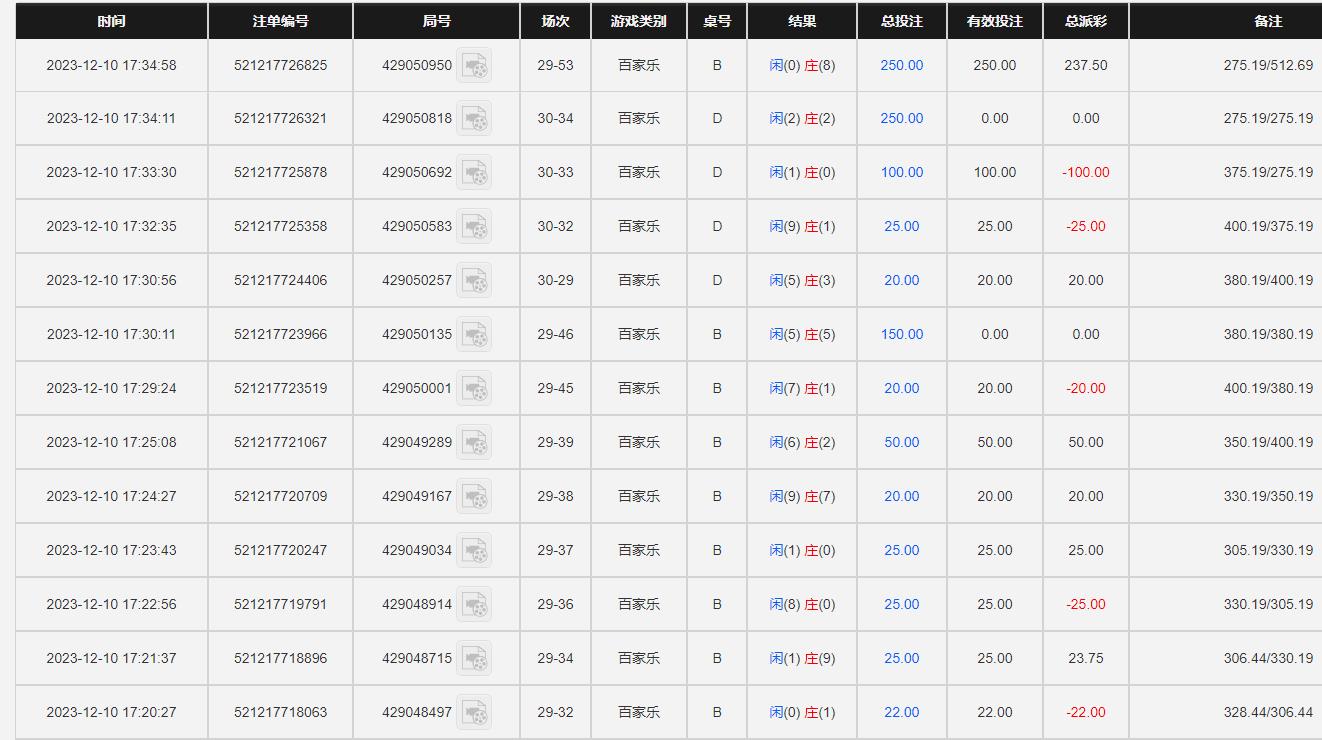Open video replay for round 429049289

pos(474,443)
